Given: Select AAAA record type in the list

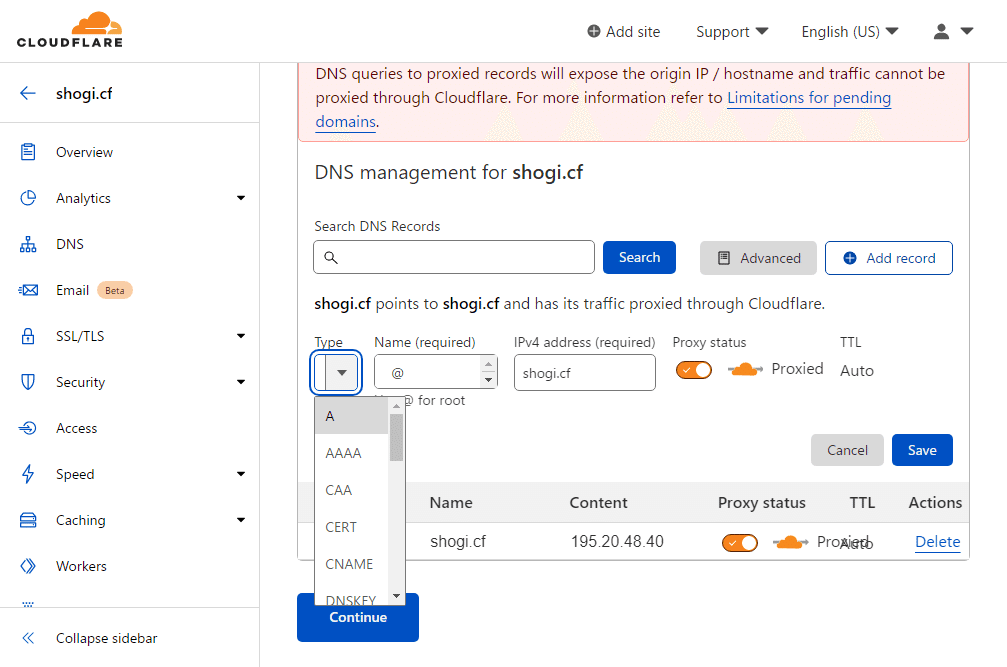Looking at the screenshot, I should 351,453.
